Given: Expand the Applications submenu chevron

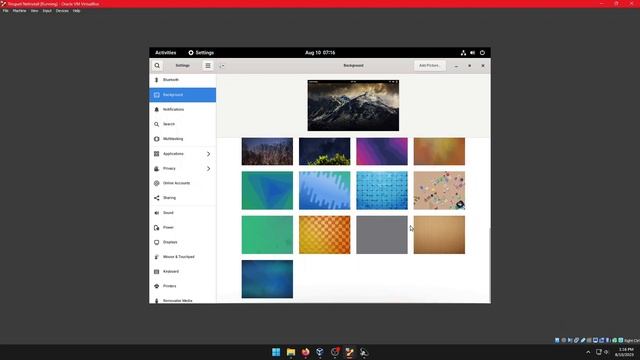Looking at the screenshot, I should pos(209,154).
